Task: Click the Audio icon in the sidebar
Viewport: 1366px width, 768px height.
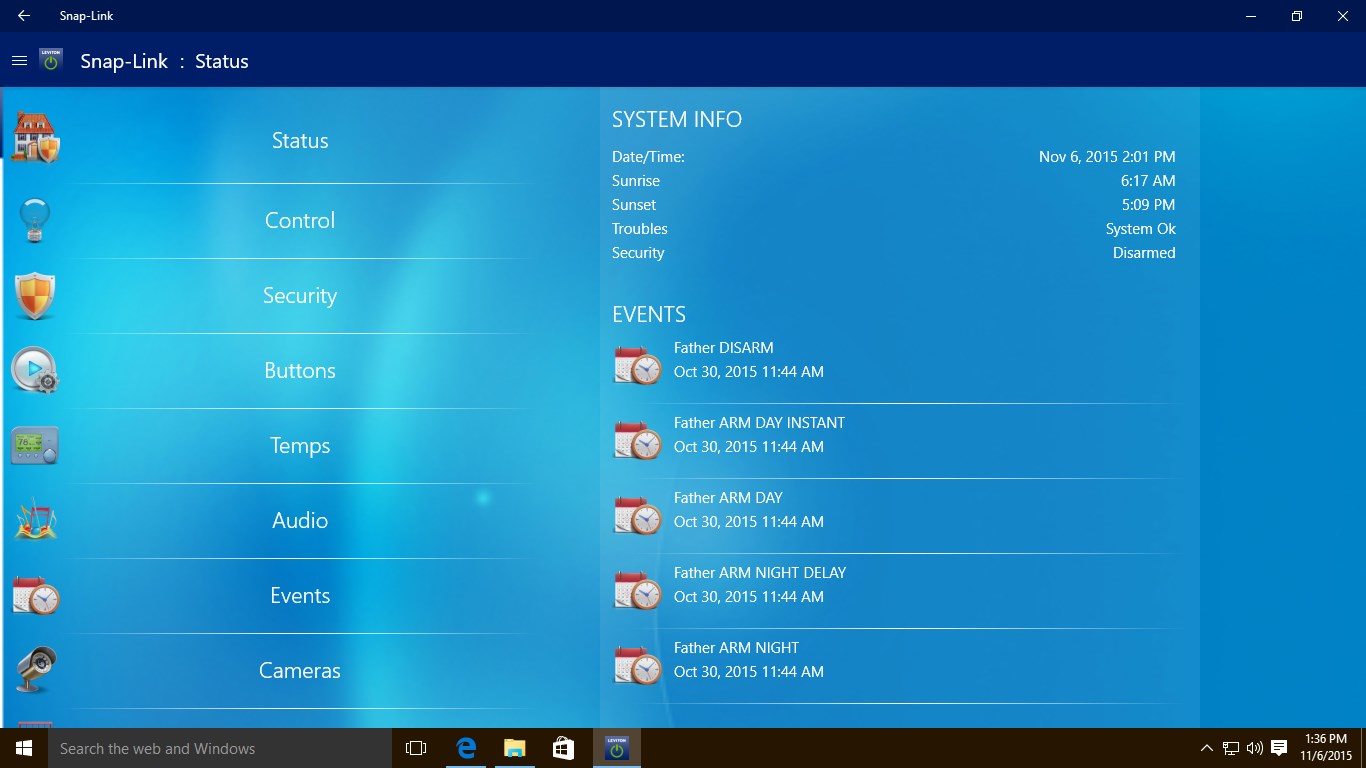Action: tap(35, 520)
